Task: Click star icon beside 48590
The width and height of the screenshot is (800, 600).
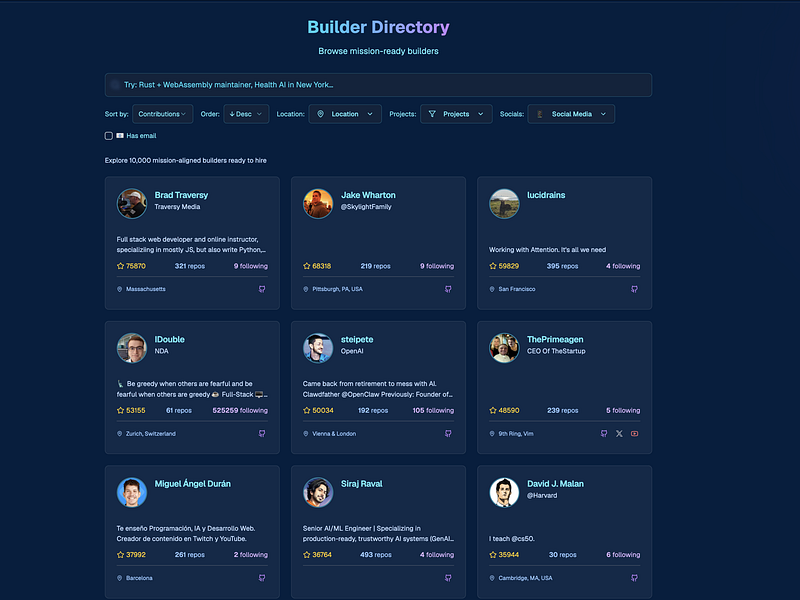Action: (493, 410)
